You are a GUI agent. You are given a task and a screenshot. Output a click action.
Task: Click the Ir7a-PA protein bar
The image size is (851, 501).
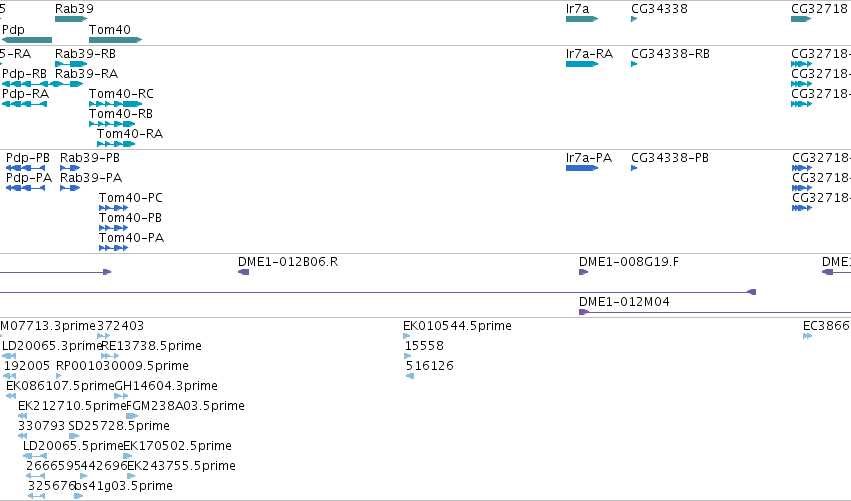[582, 168]
